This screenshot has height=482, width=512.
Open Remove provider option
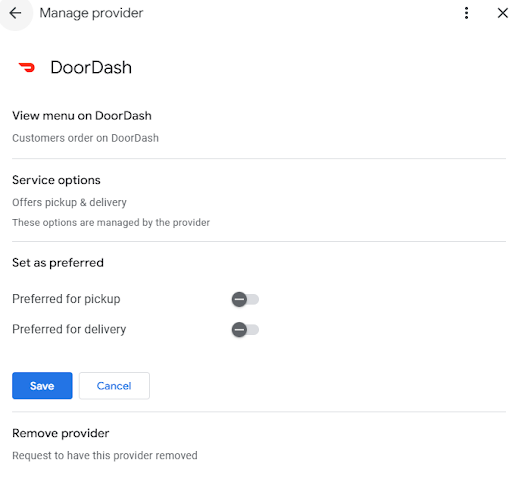[x=61, y=433]
